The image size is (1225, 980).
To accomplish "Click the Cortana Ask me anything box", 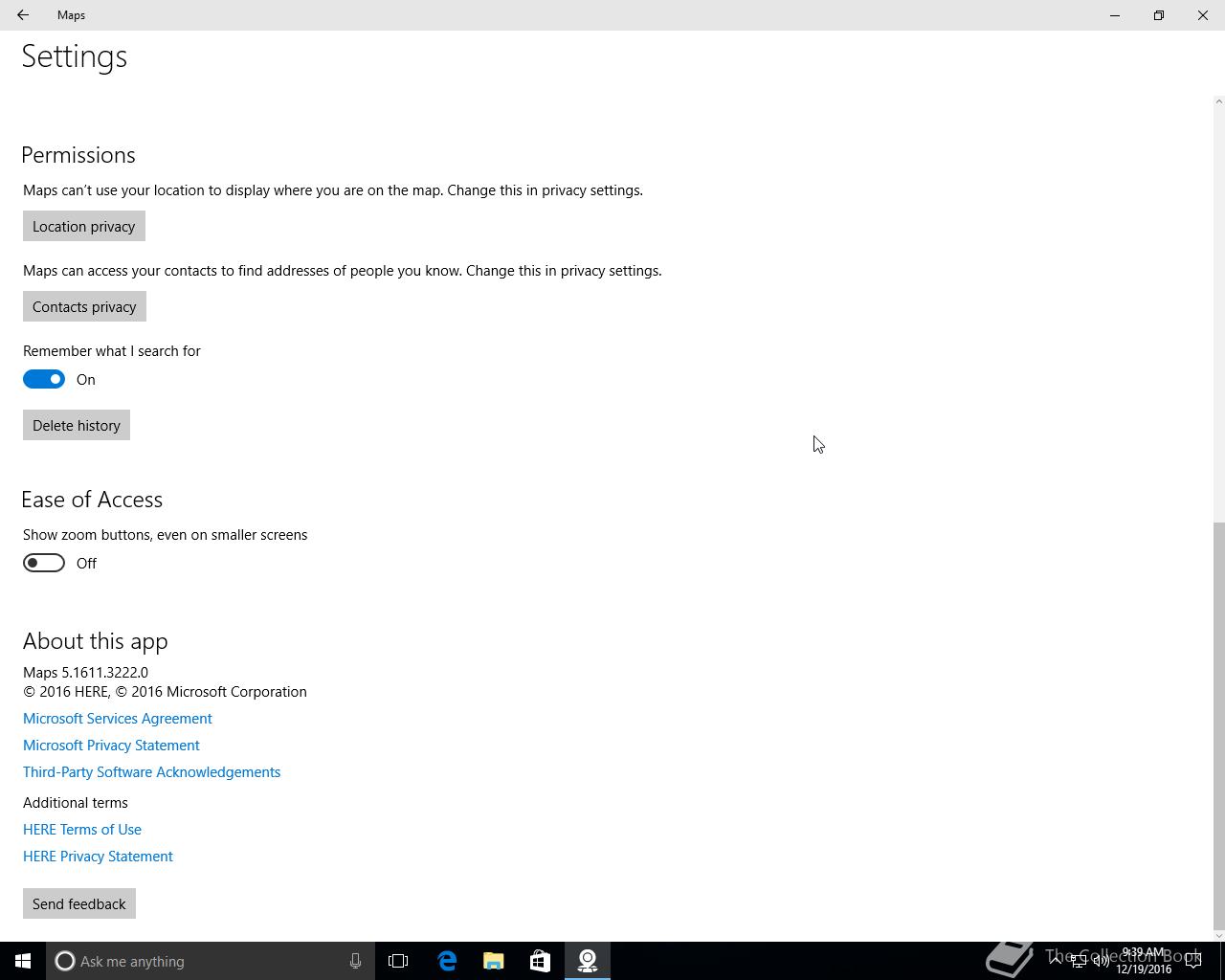I will pos(209,961).
